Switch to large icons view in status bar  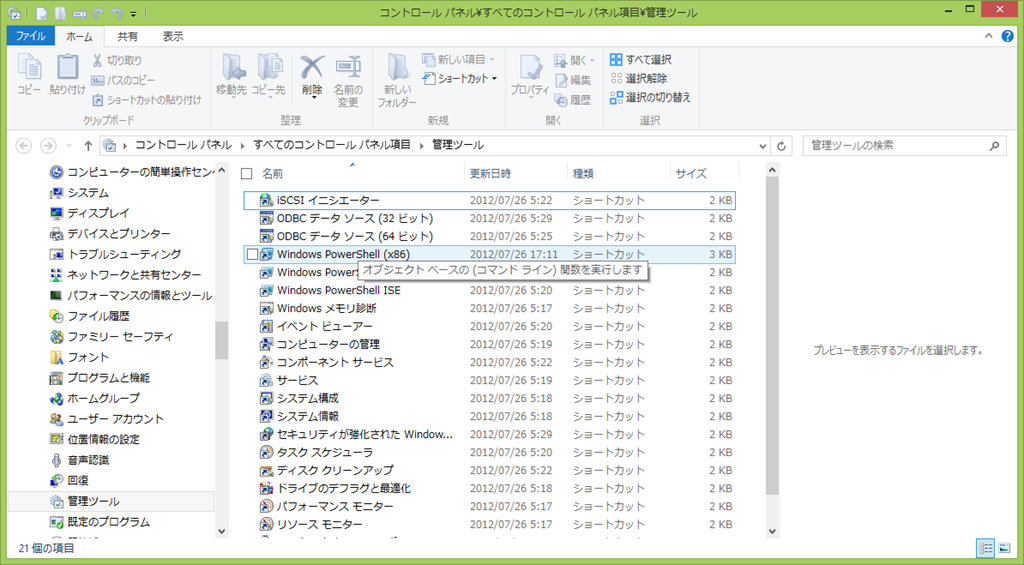pos(1004,548)
